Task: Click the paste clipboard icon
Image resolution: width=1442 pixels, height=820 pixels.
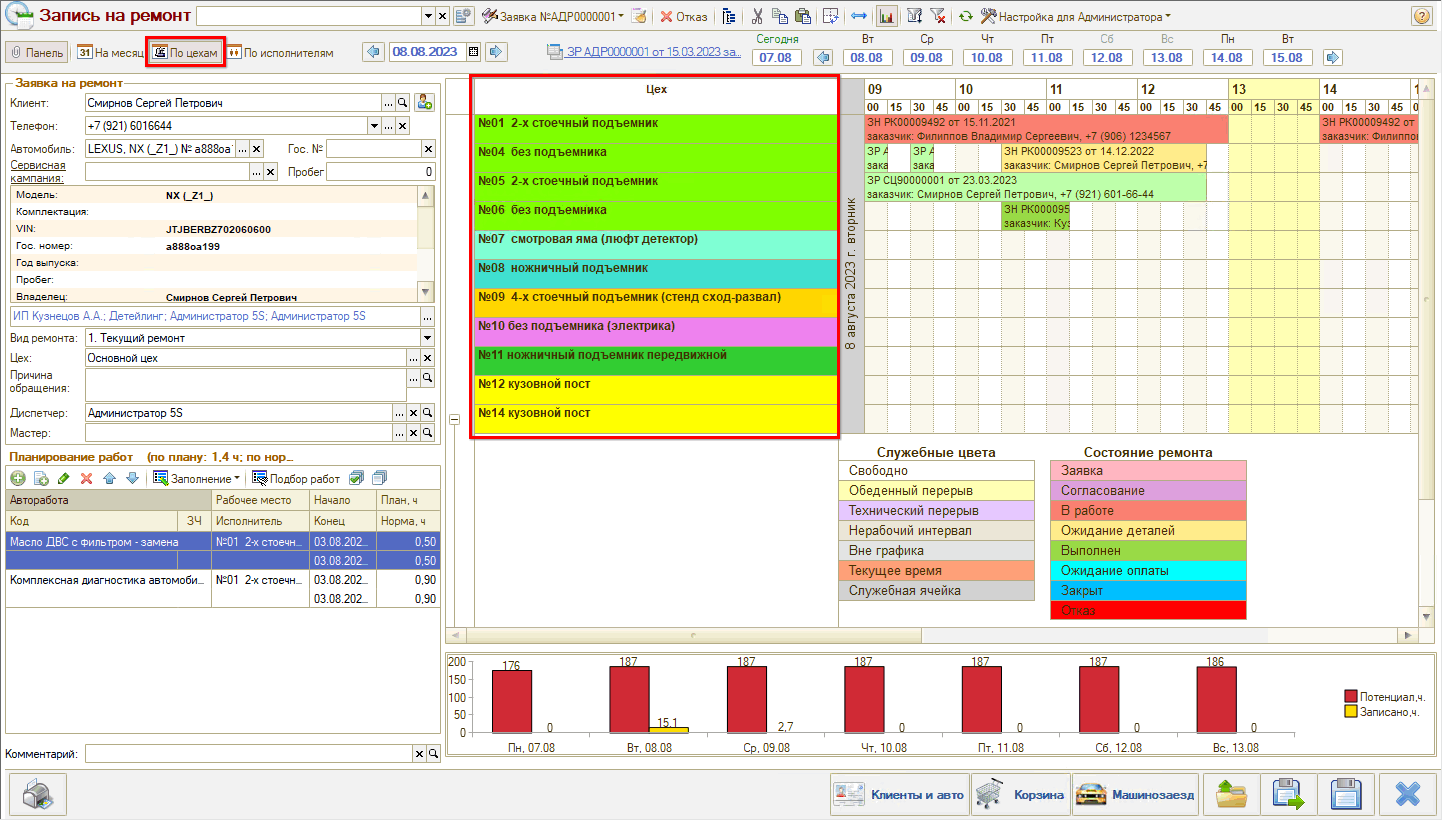Action: pyautogui.click(x=801, y=16)
